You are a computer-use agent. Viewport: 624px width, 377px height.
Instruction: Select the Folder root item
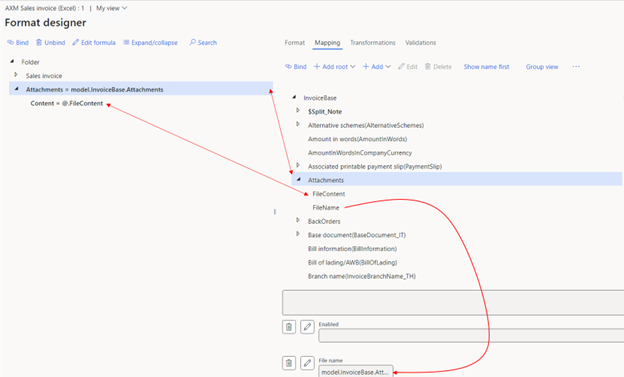pyautogui.click(x=30, y=62)
